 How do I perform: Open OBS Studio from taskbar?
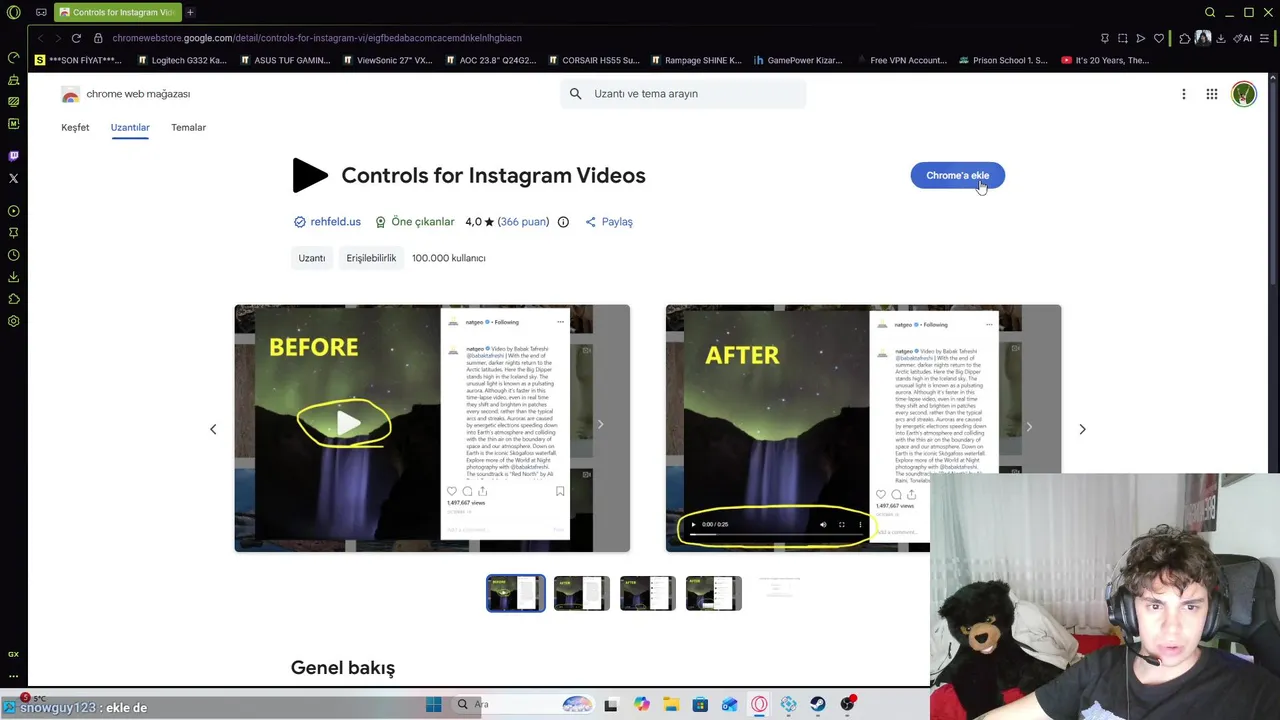[848, 704]
